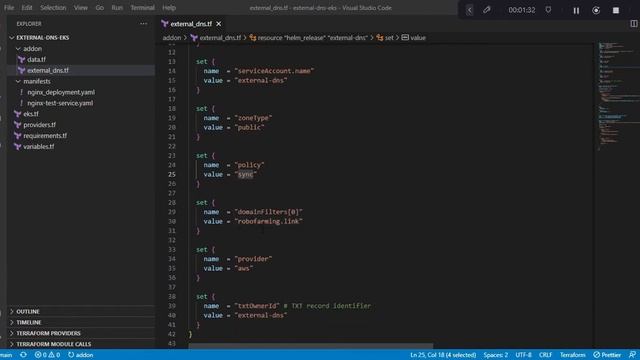Click the TXT record identifier comment
Screen dimensions: 640x360
point(327,306)
